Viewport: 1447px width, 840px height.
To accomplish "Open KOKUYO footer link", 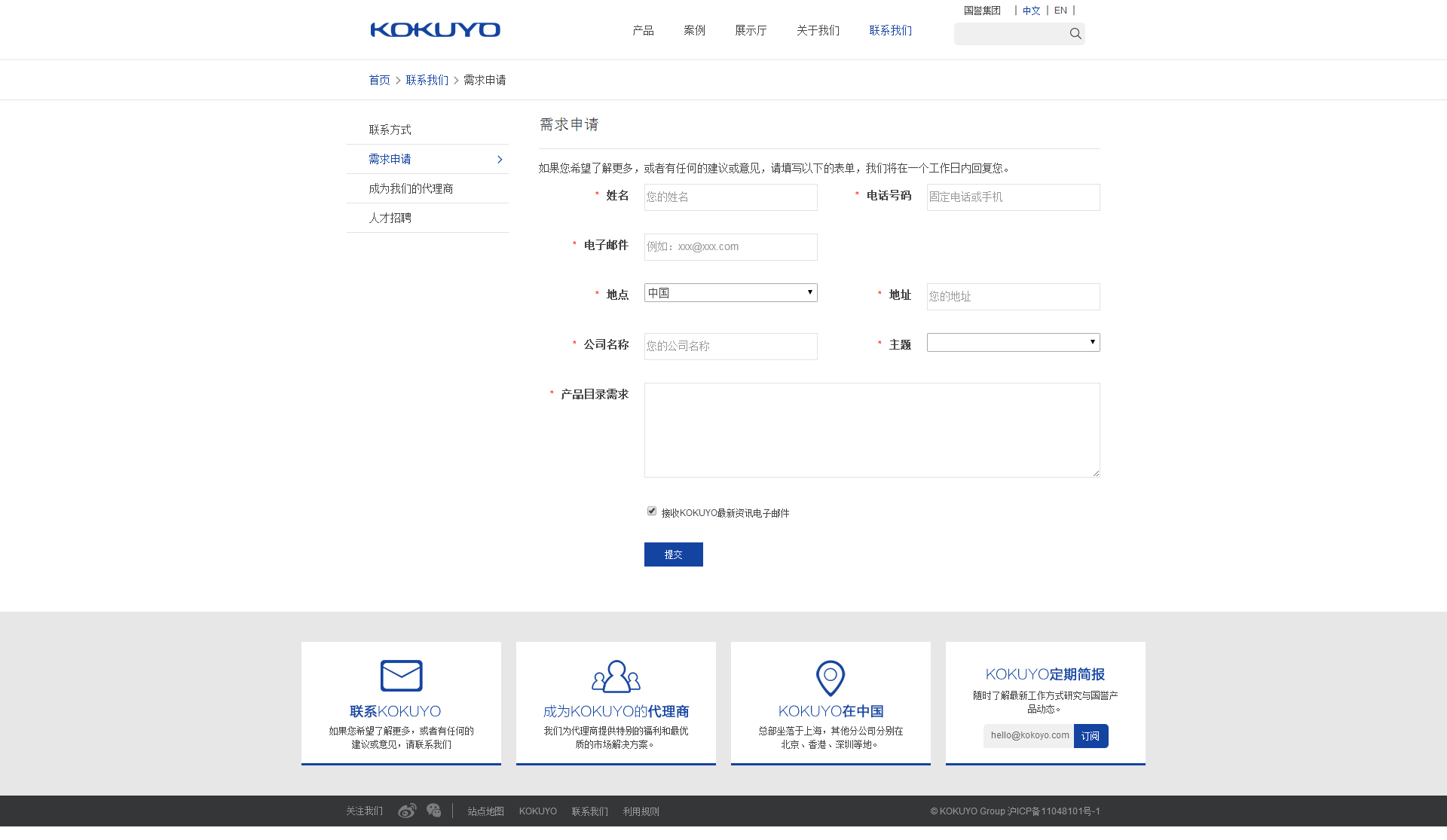I will click(x=537, y=811).
